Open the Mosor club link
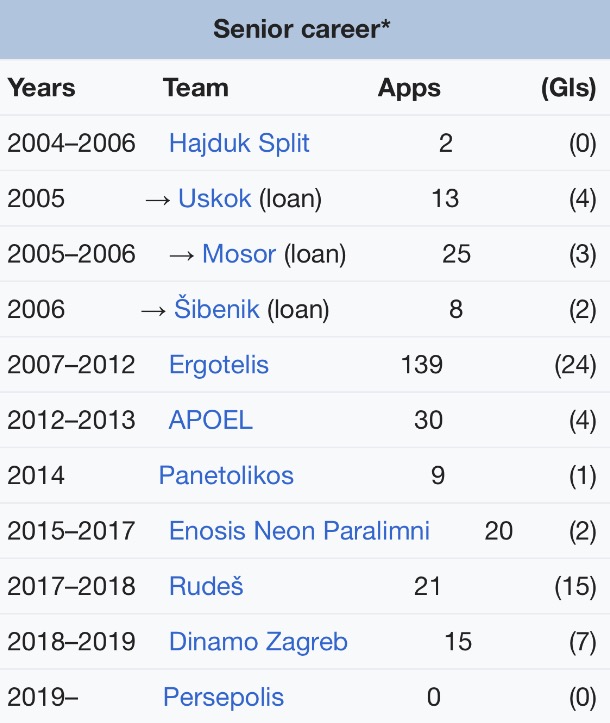 [238, 254]
